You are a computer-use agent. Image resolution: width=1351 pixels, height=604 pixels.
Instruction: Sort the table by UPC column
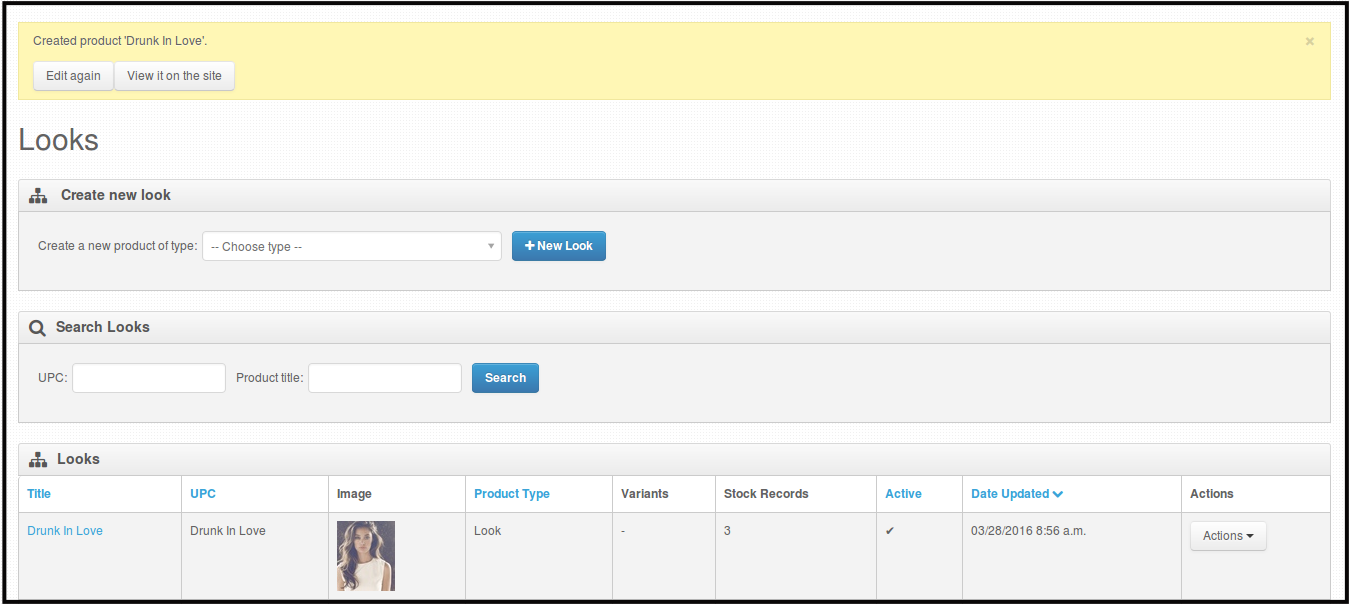pyautogui.click(x=203, y=494)
